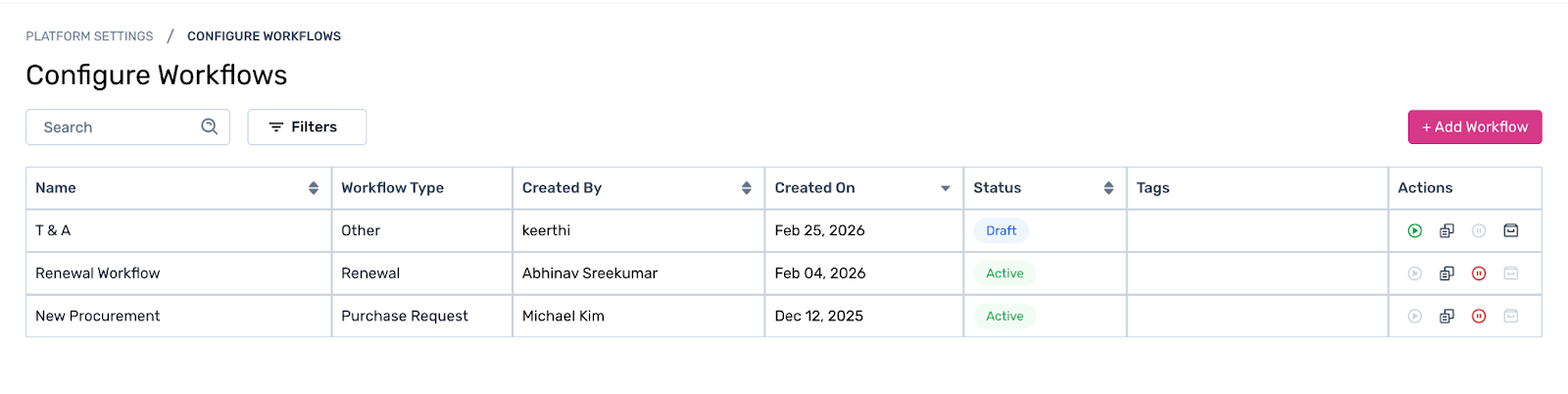Viewport: 1568px width, 394px height.
Task: Archive the T & A workflow
Action: 1511,231
